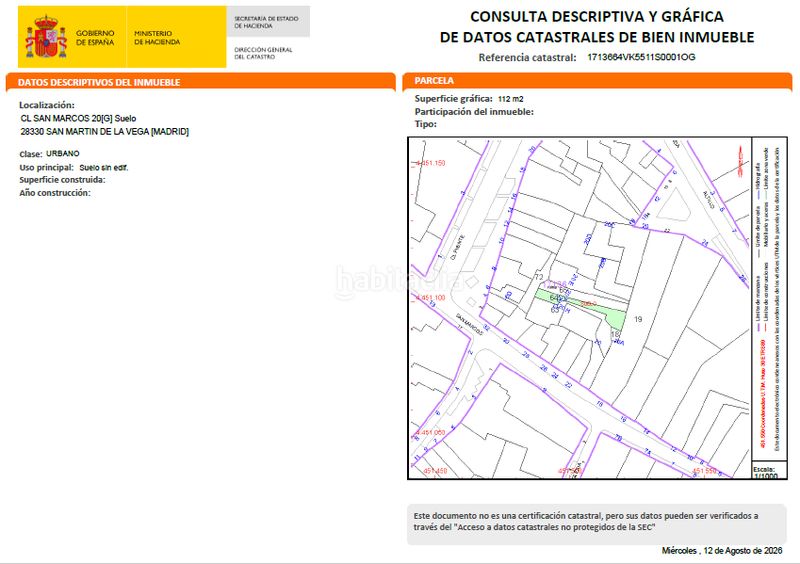
Task: Select cadastral reference 1713664VK5511S0001OG
Action: tap(641, 57)
